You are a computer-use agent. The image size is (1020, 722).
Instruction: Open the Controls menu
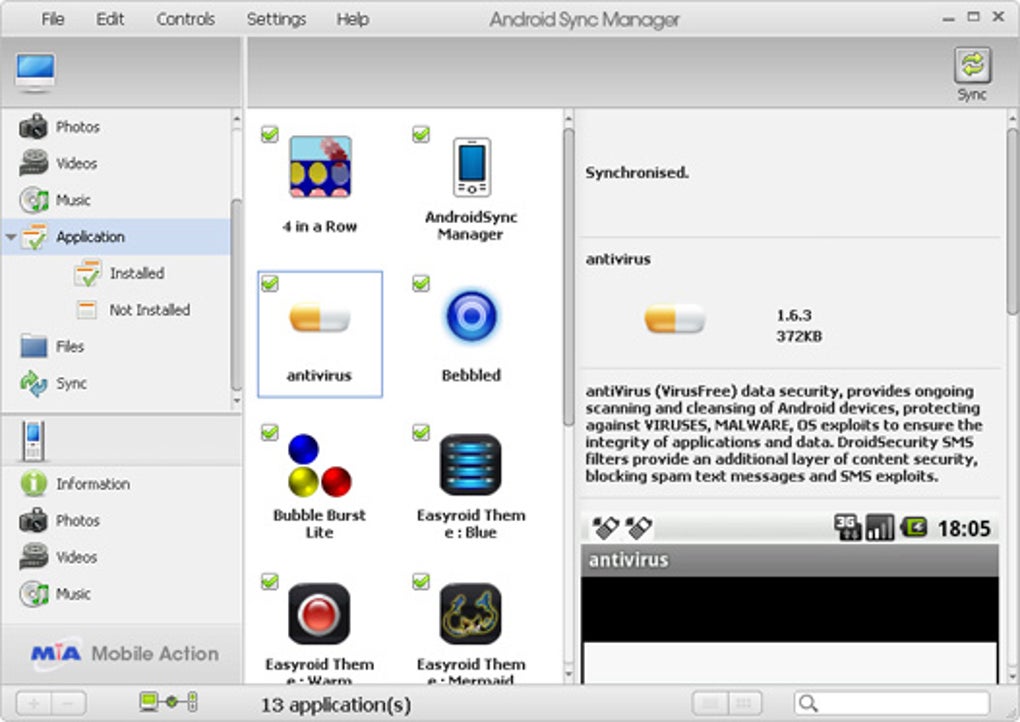[x=185, y=20]
